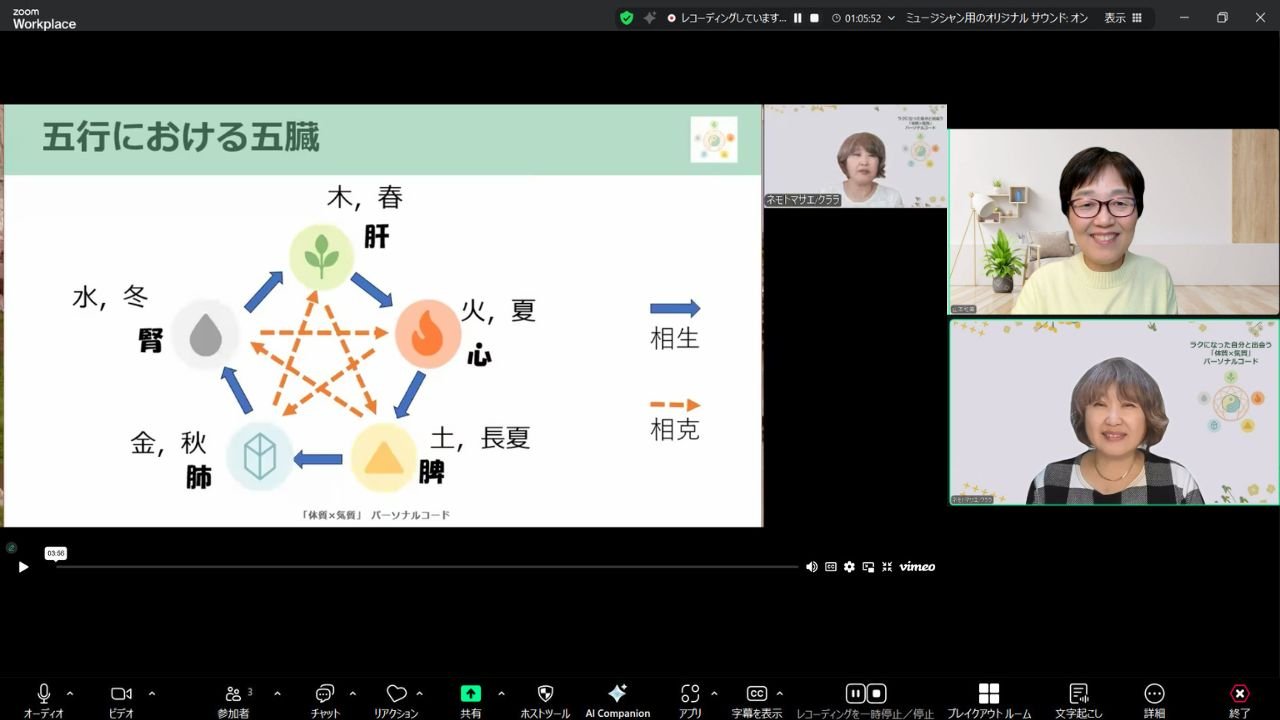Expand the meeting timer chevron in the top bar
The height and width of the screenshot is (720, 1280).
coord(891,18)
